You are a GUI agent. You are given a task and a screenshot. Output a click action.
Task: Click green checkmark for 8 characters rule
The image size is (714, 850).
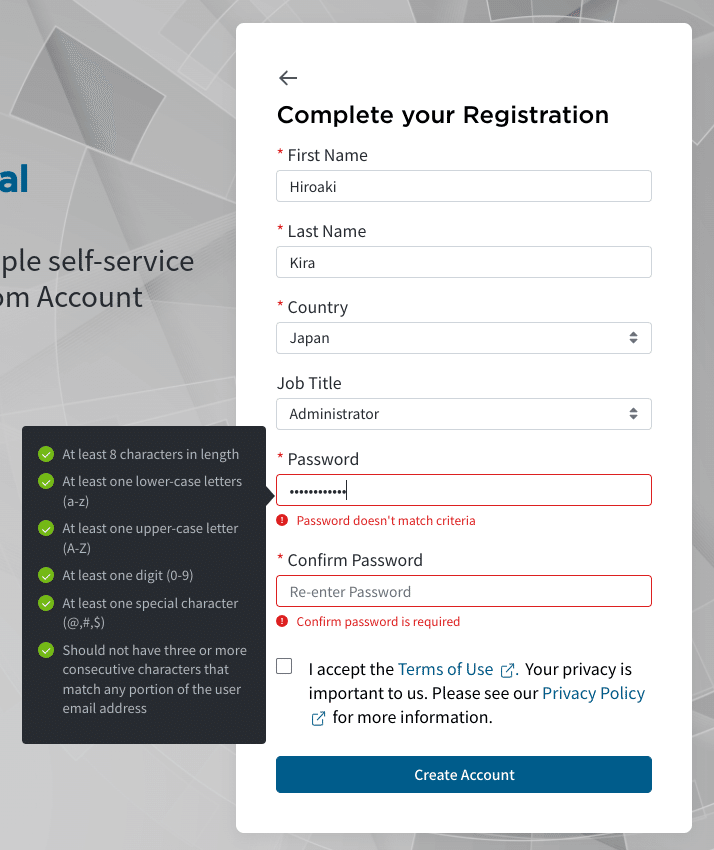46,454
